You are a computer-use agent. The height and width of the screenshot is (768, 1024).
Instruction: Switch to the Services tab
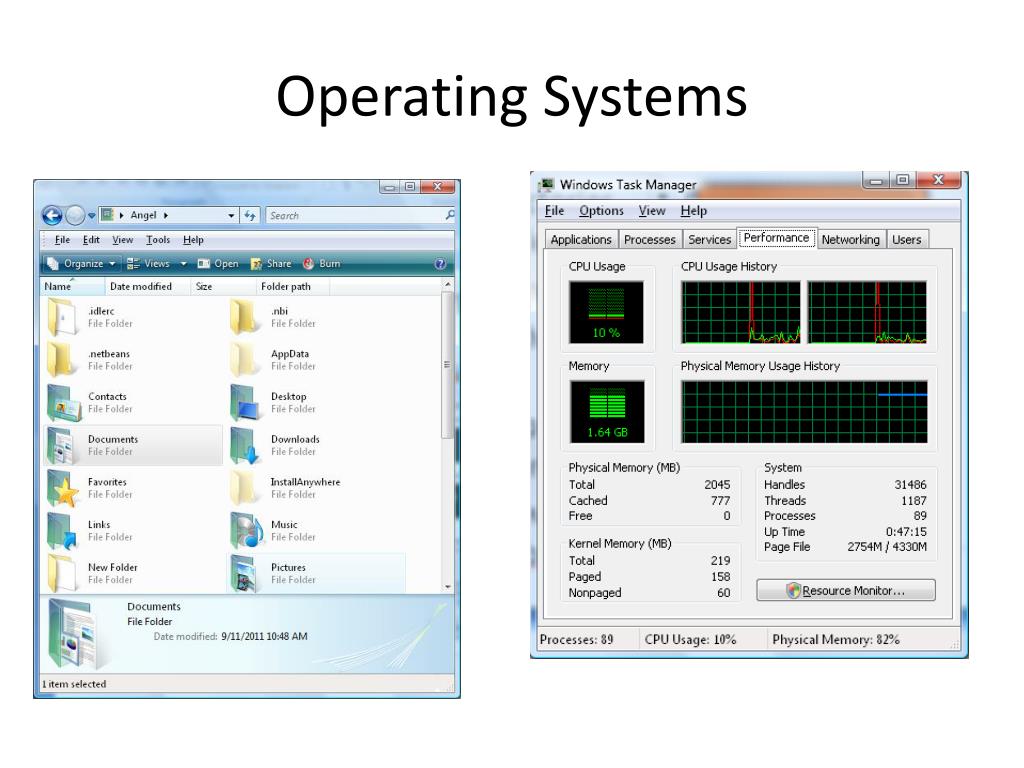[709, 240]
